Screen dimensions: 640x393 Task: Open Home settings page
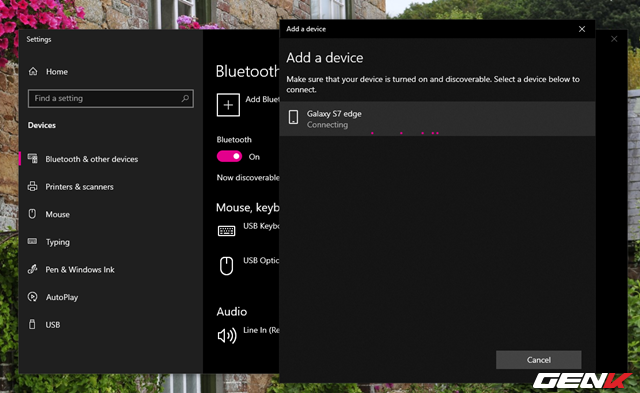(x=57, y=72)
